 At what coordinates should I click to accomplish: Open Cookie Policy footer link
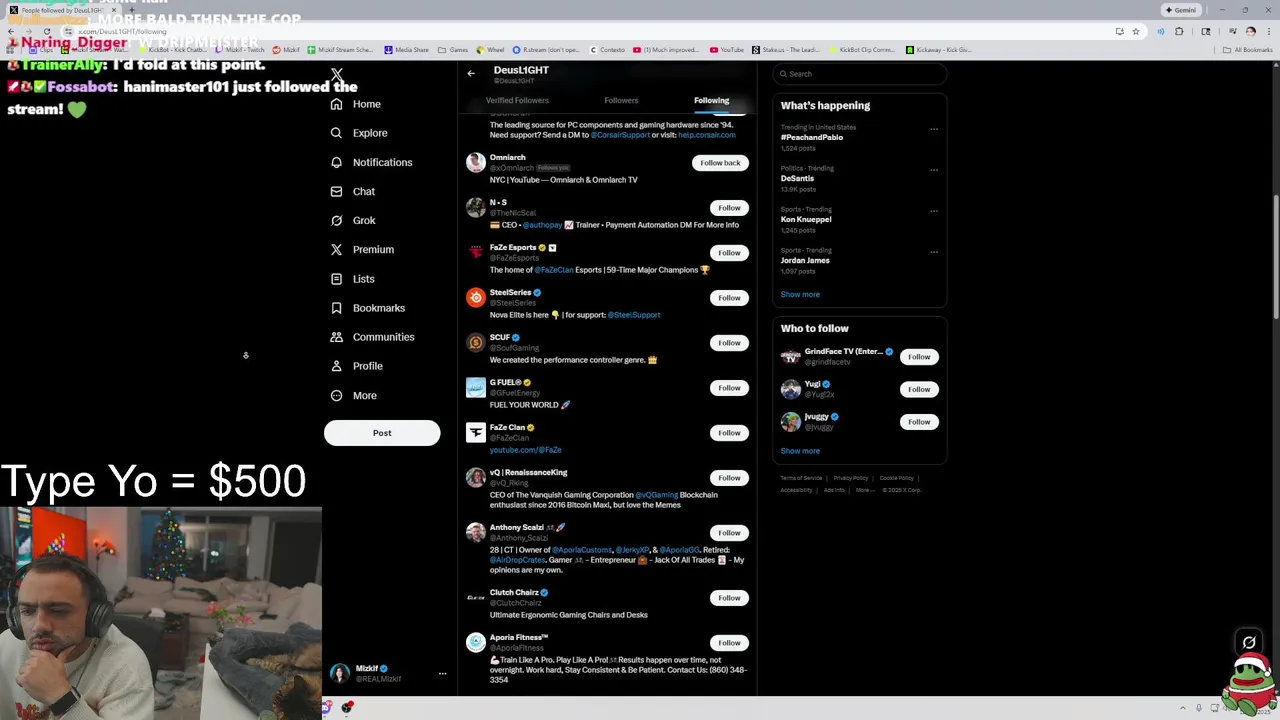coord(897,478)
